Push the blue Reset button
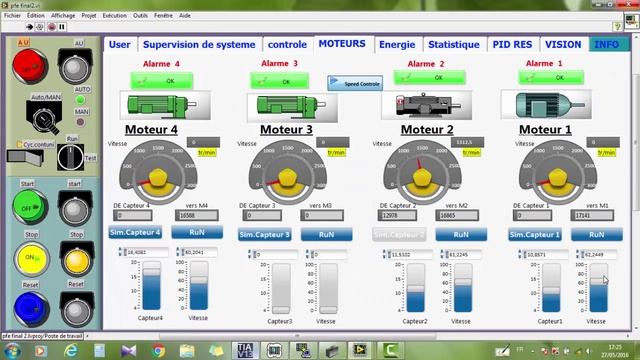Image resolution: width=640 pixels, height=360 pixels. coord(32,309)
